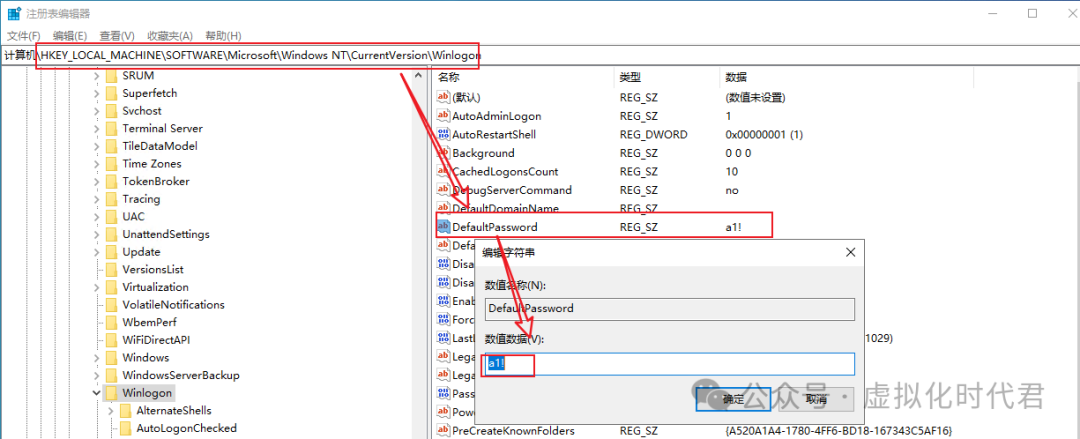This screenshot has height=439, width=1080.
Task: Select the UnattendSettings folder icon
Action: 112,234
